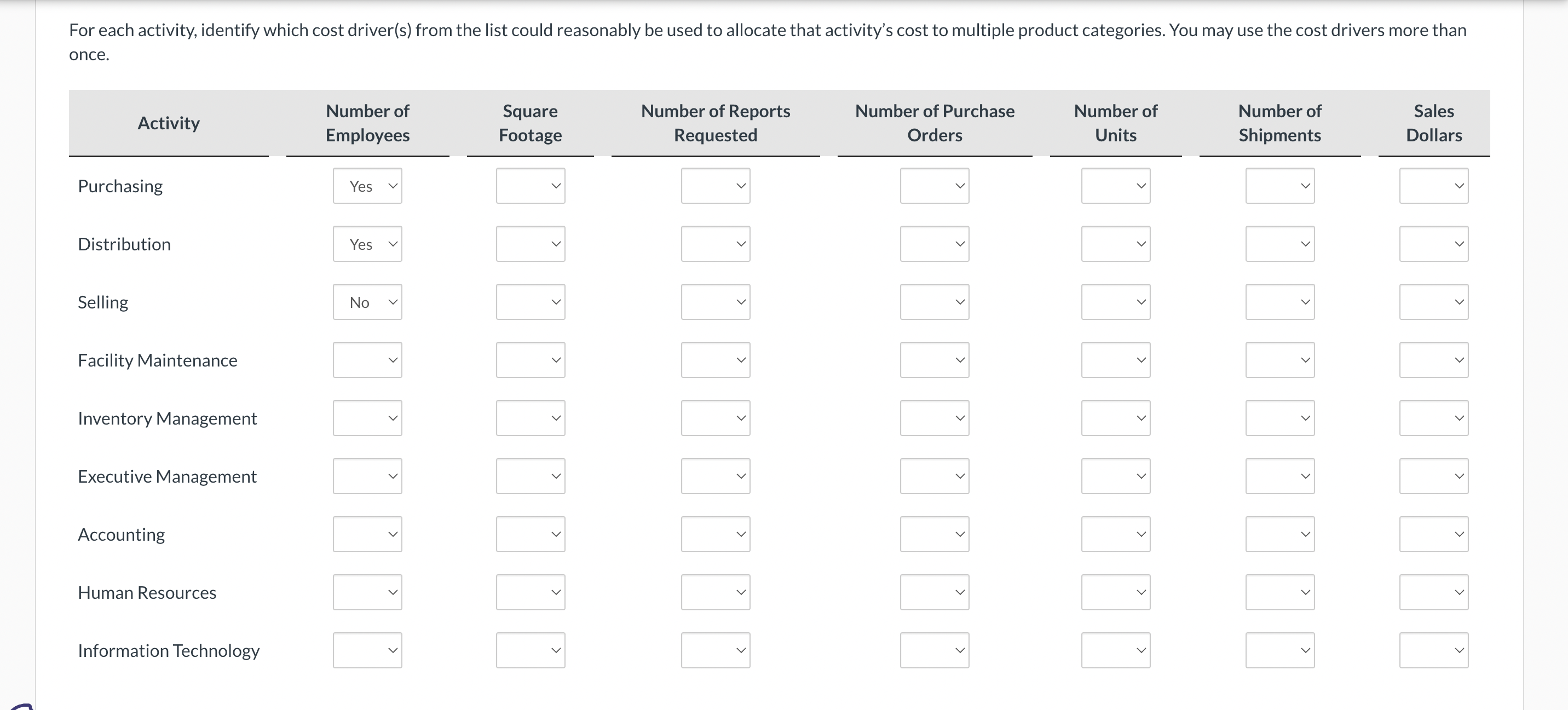Open the Number of Units dropdown for Information Technology
Viewport: 1568px width, 710px height.
pyautogui.click(x=1115, y=650)
